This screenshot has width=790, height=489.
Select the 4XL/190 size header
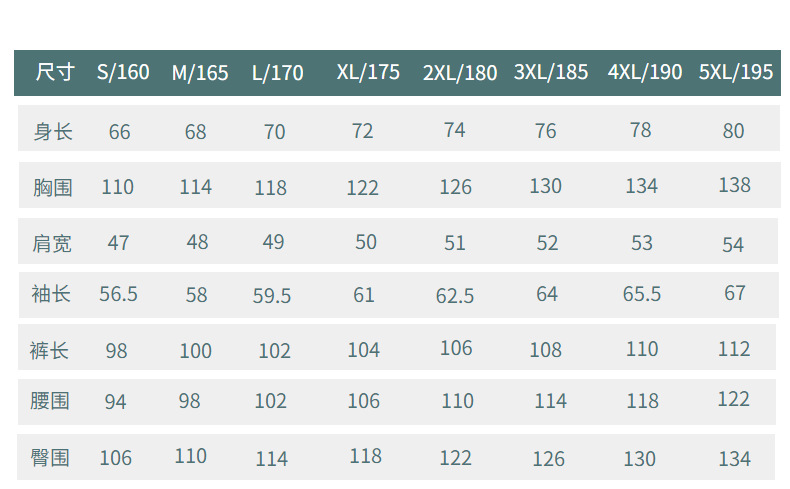point(645,72)
